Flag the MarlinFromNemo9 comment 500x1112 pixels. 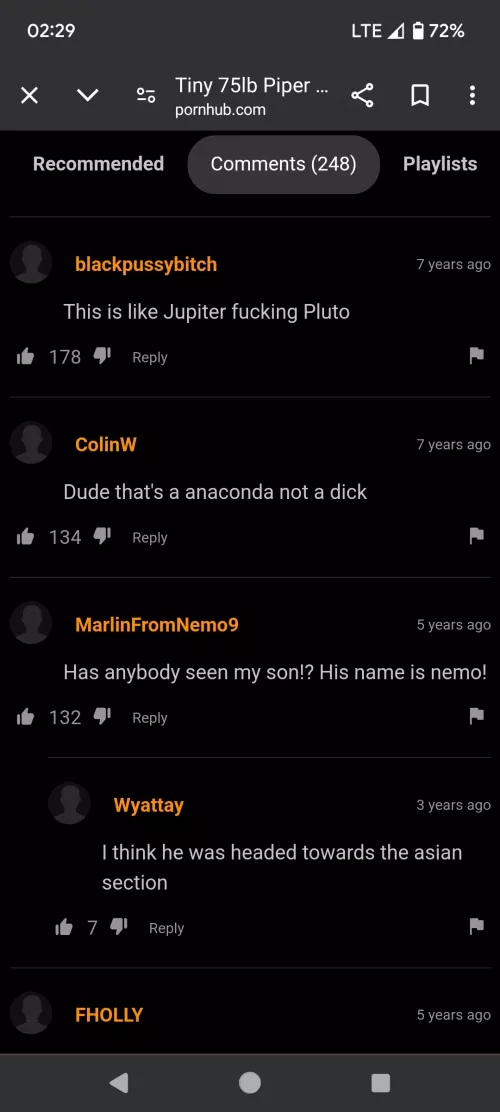click(x=477, y=716)
